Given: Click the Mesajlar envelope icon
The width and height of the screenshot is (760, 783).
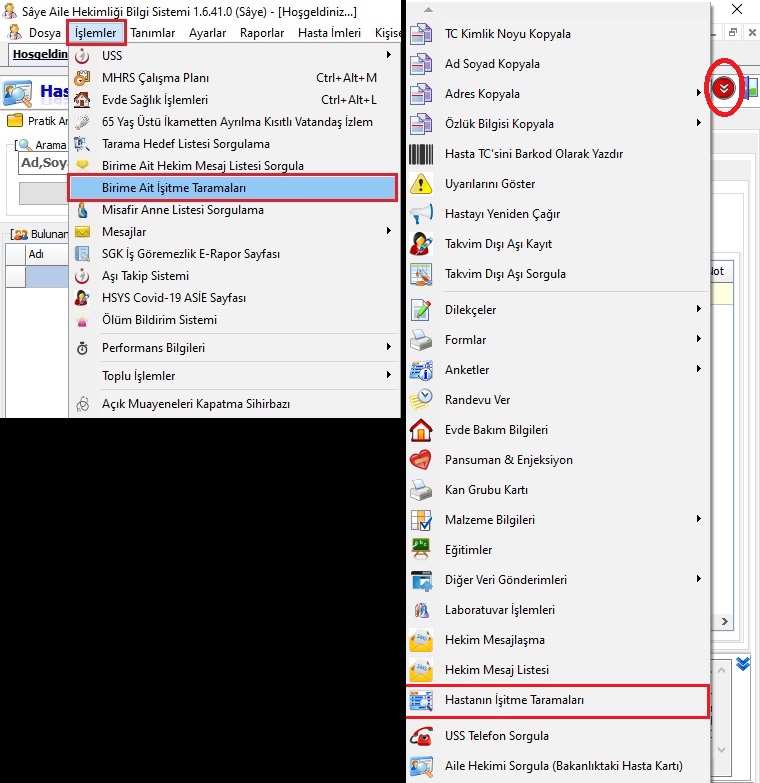Looking at the screenshot, I should point(82,232).
